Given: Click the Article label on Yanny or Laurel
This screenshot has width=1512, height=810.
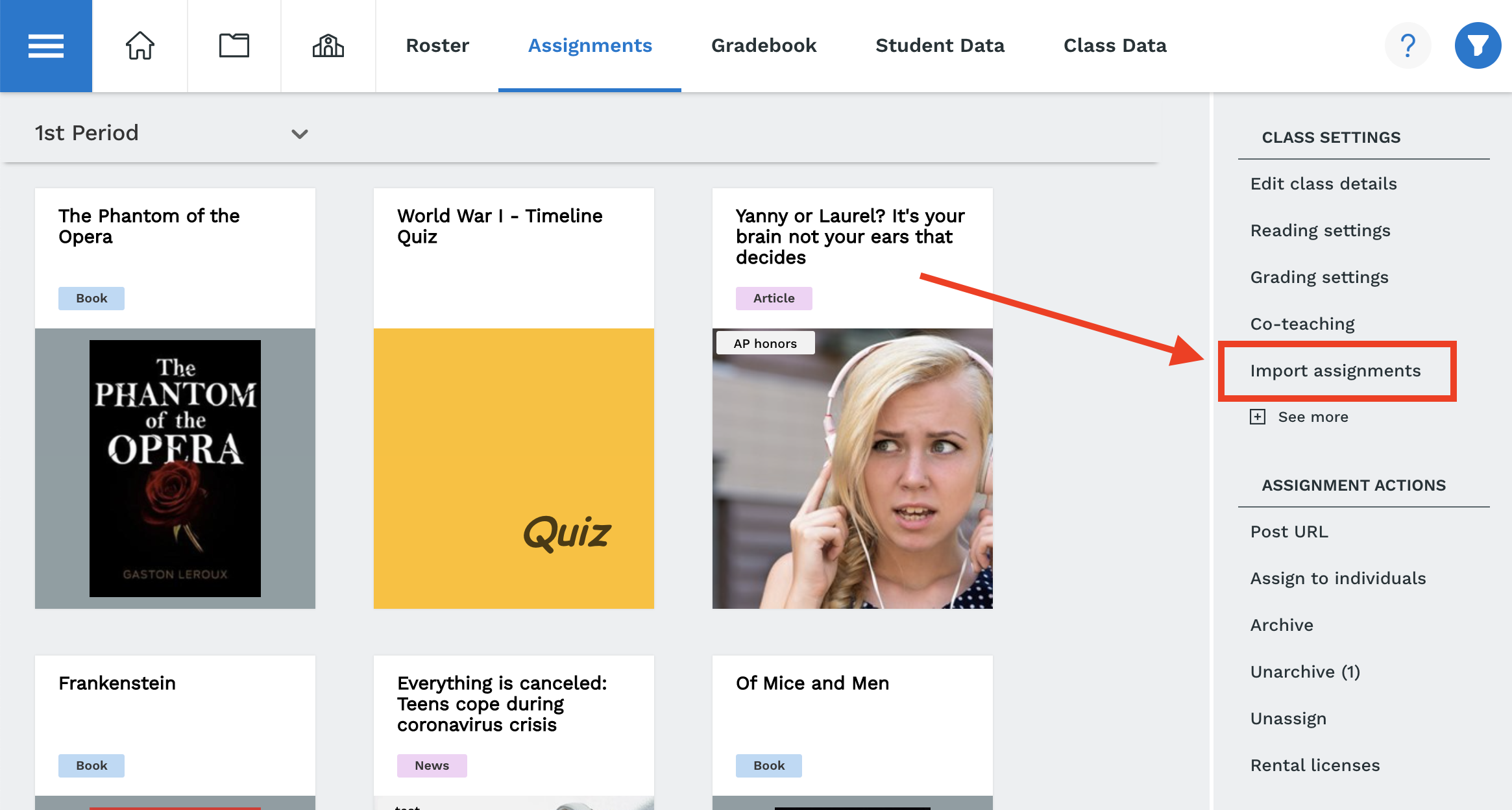Looking at the screenshot, I should tap(774, 299).
